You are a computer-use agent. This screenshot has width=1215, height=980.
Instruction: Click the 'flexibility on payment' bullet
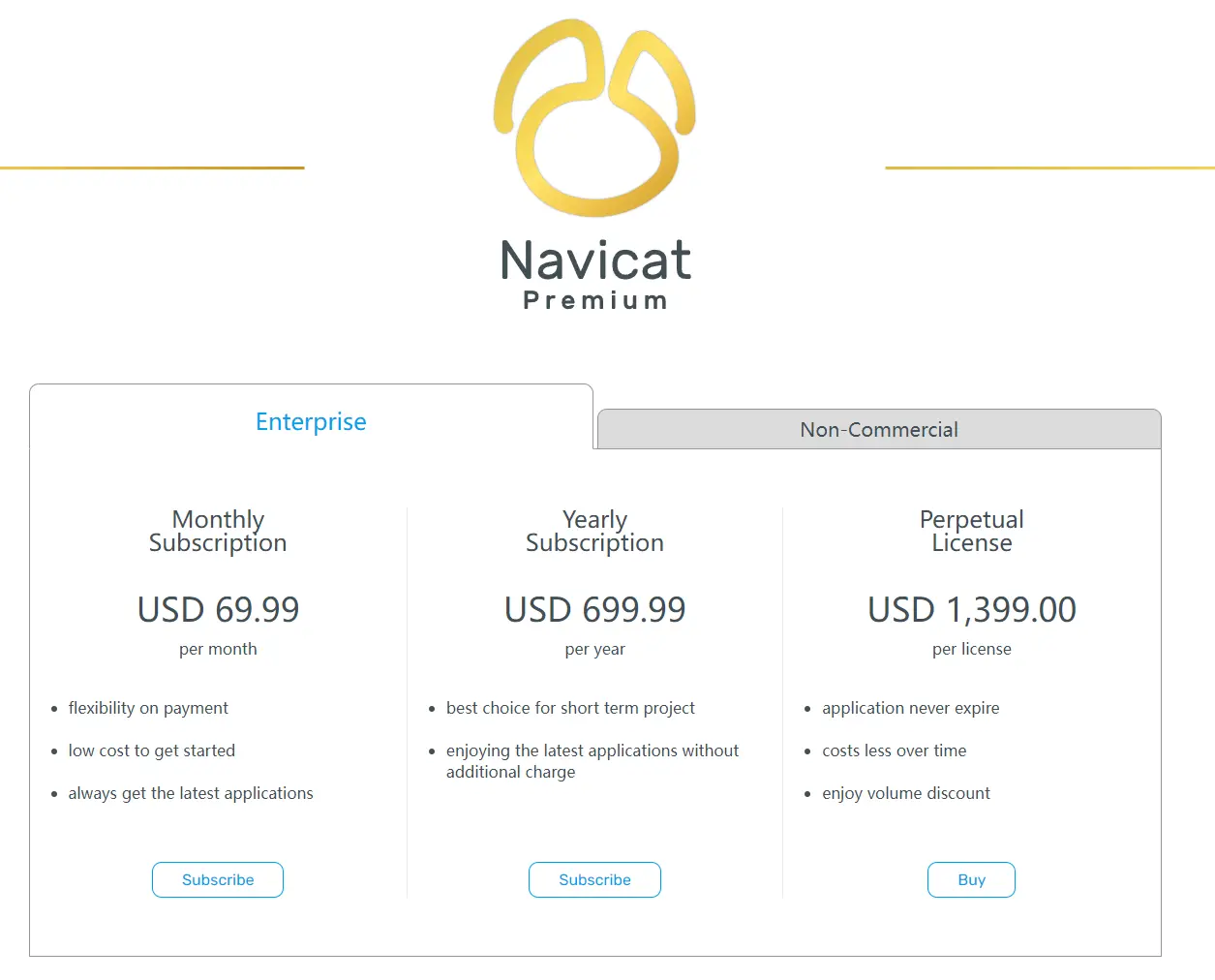click(x=148, y=708)
